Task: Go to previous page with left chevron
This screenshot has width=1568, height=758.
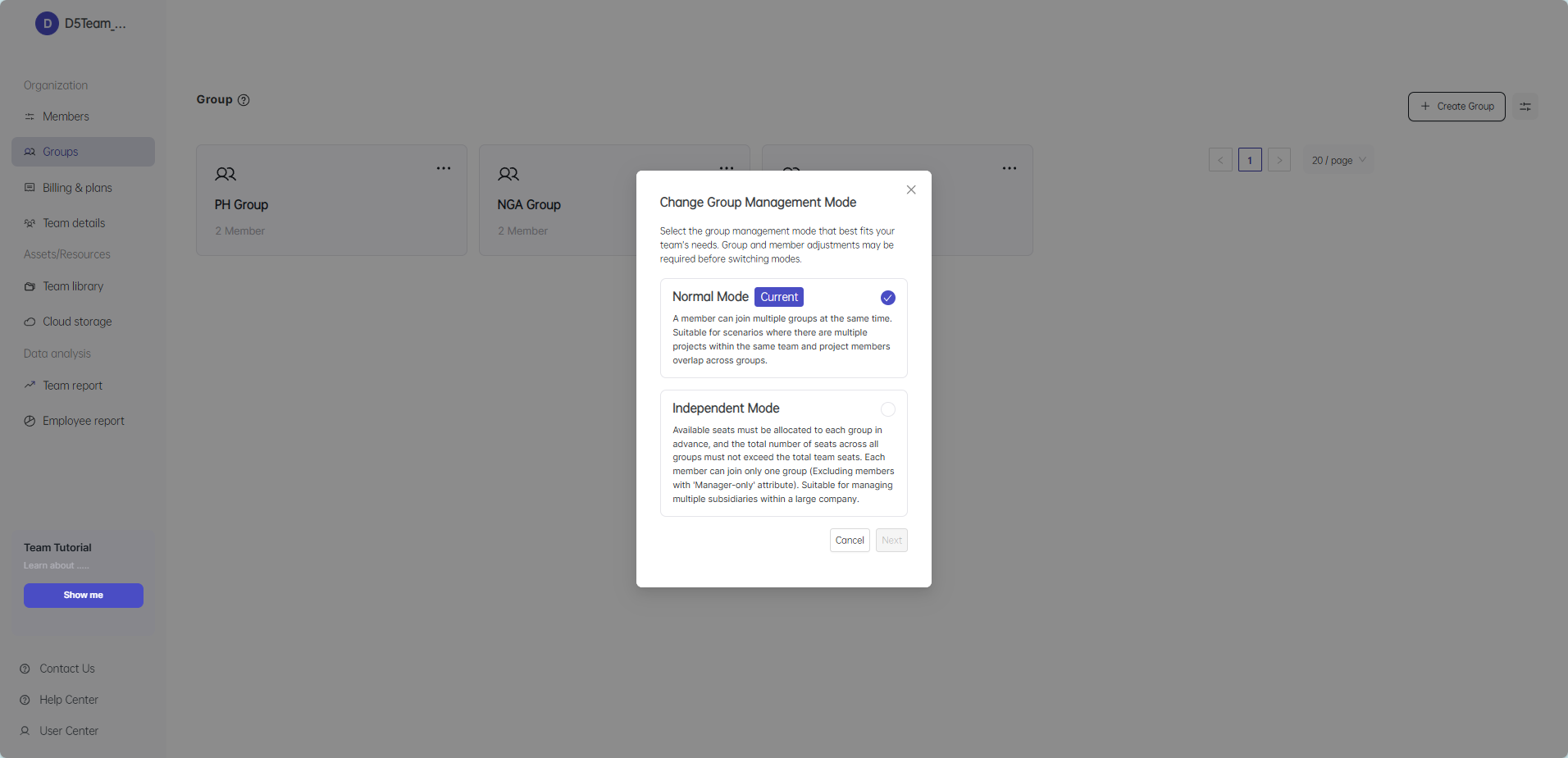Action: coord(1220,160)
